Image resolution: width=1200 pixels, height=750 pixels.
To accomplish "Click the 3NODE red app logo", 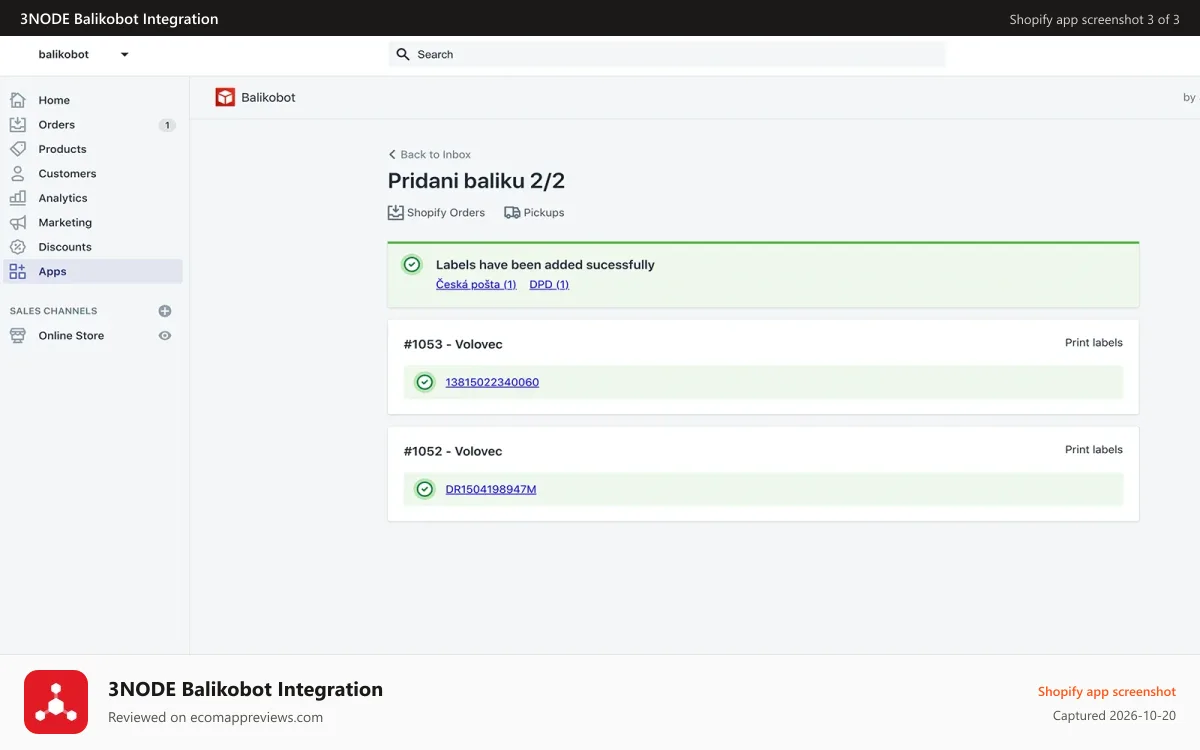I will [x=56, y=702].
